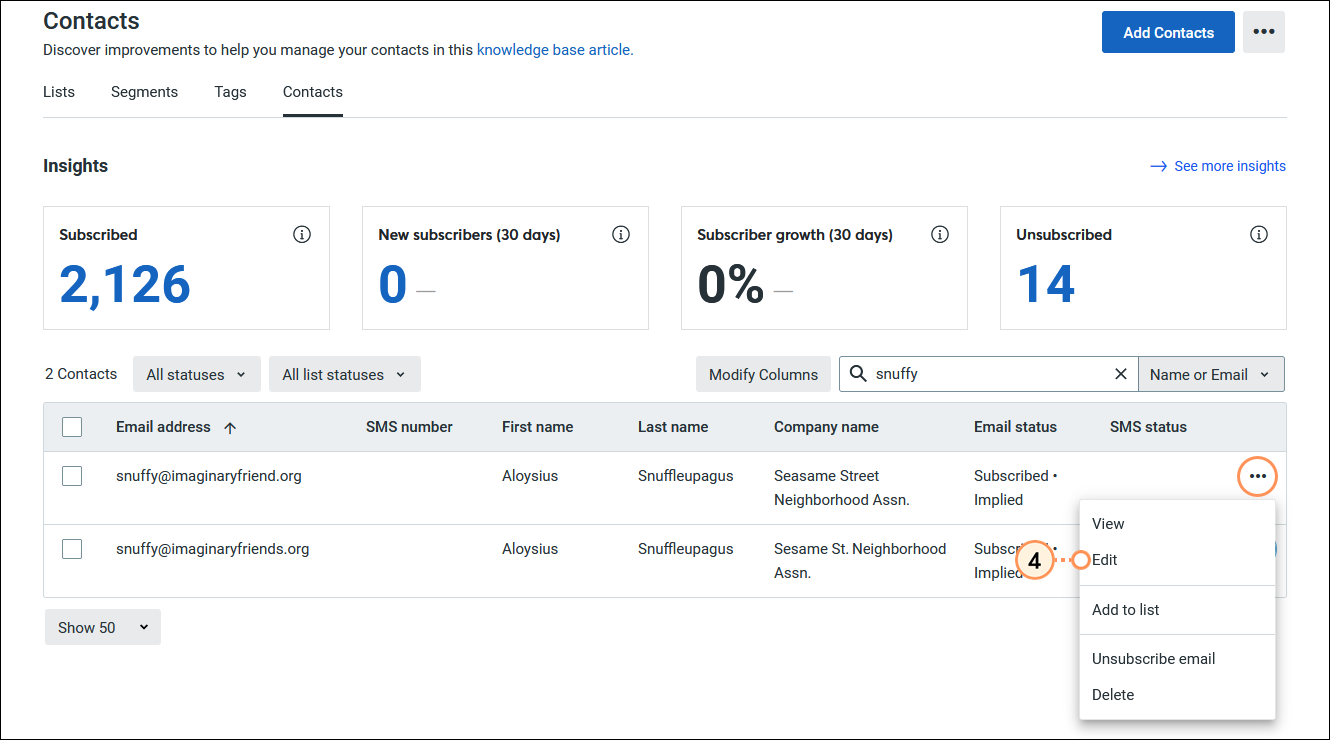Viewport: 1330px width, 740px height.
Task: Click the Add Contacts button
Action: point(1168,32)
